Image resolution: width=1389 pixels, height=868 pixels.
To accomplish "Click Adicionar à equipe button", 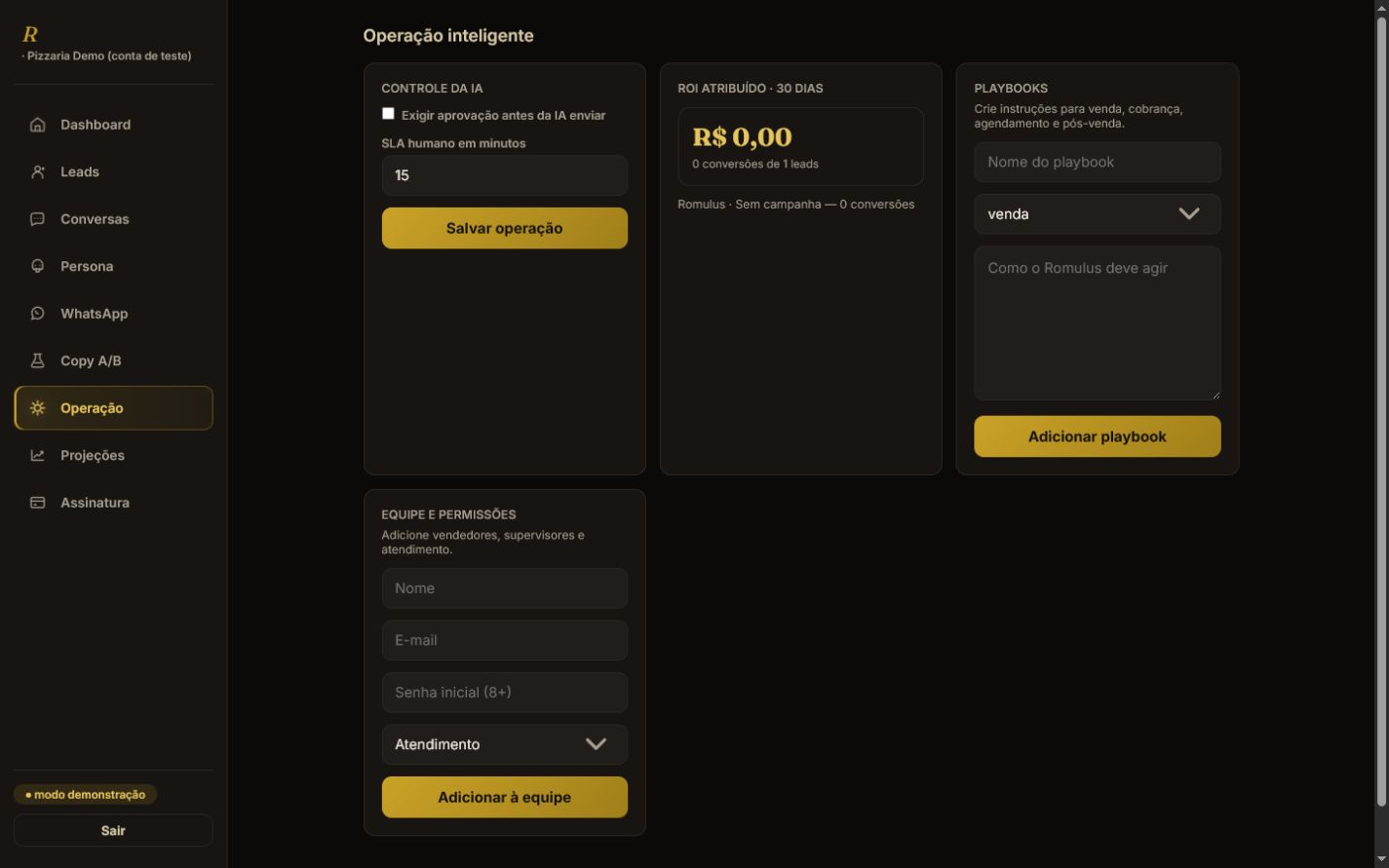I will tap(504, 797).
